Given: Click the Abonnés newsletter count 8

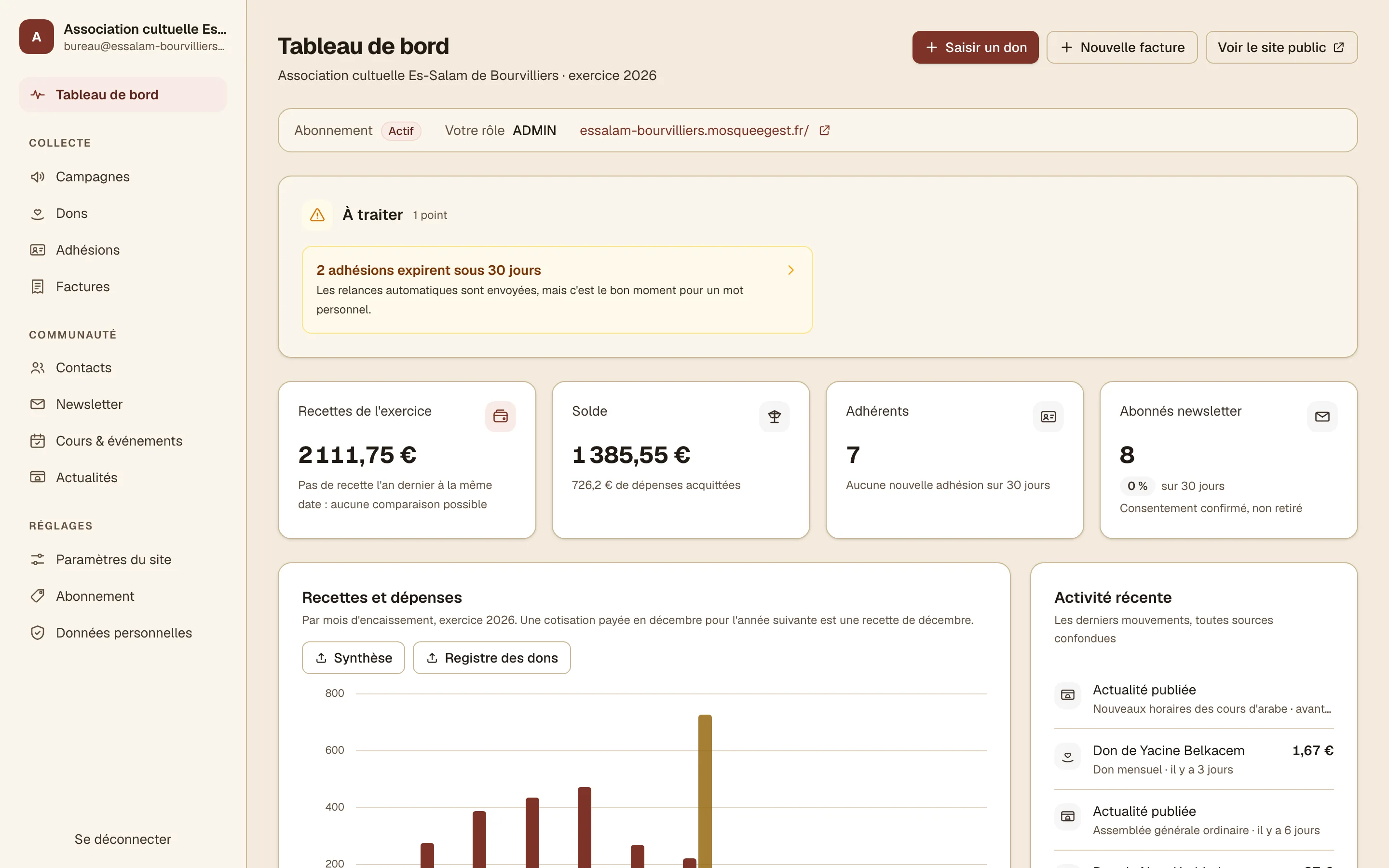Looking at the screenshot, I should click(1127, 455).
